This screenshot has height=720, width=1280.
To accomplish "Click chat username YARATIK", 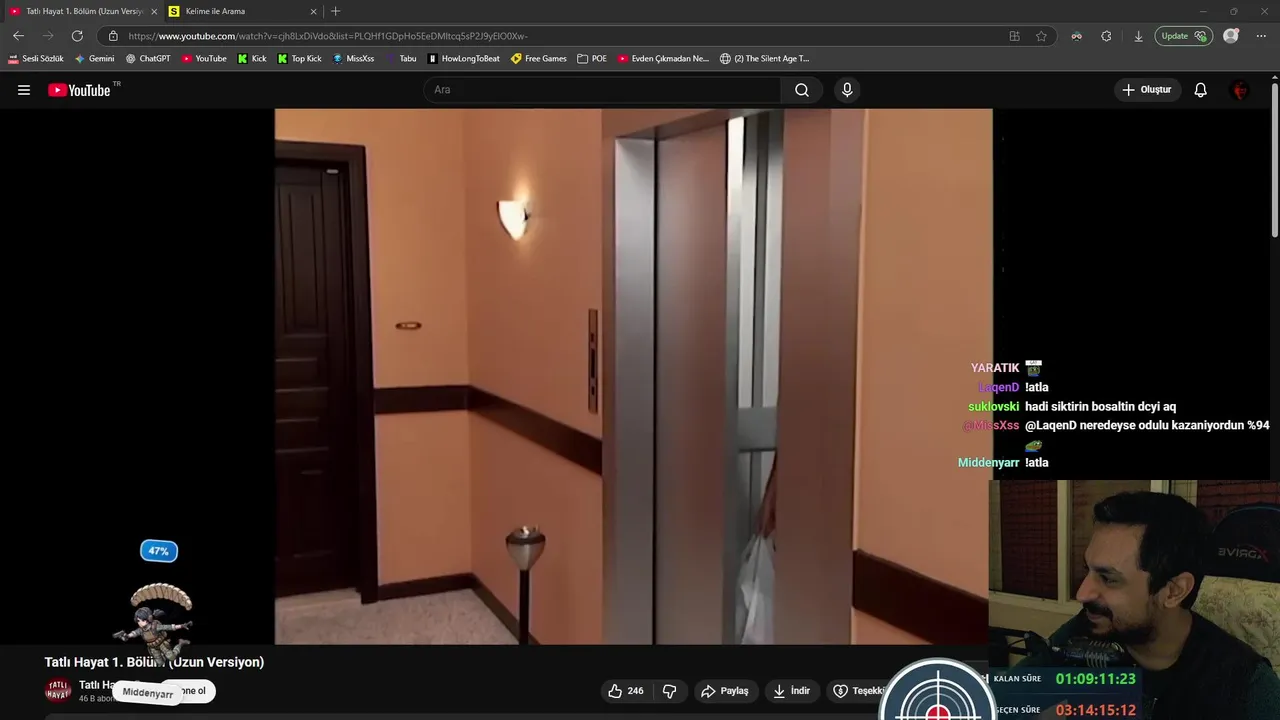I will (995, 368).
